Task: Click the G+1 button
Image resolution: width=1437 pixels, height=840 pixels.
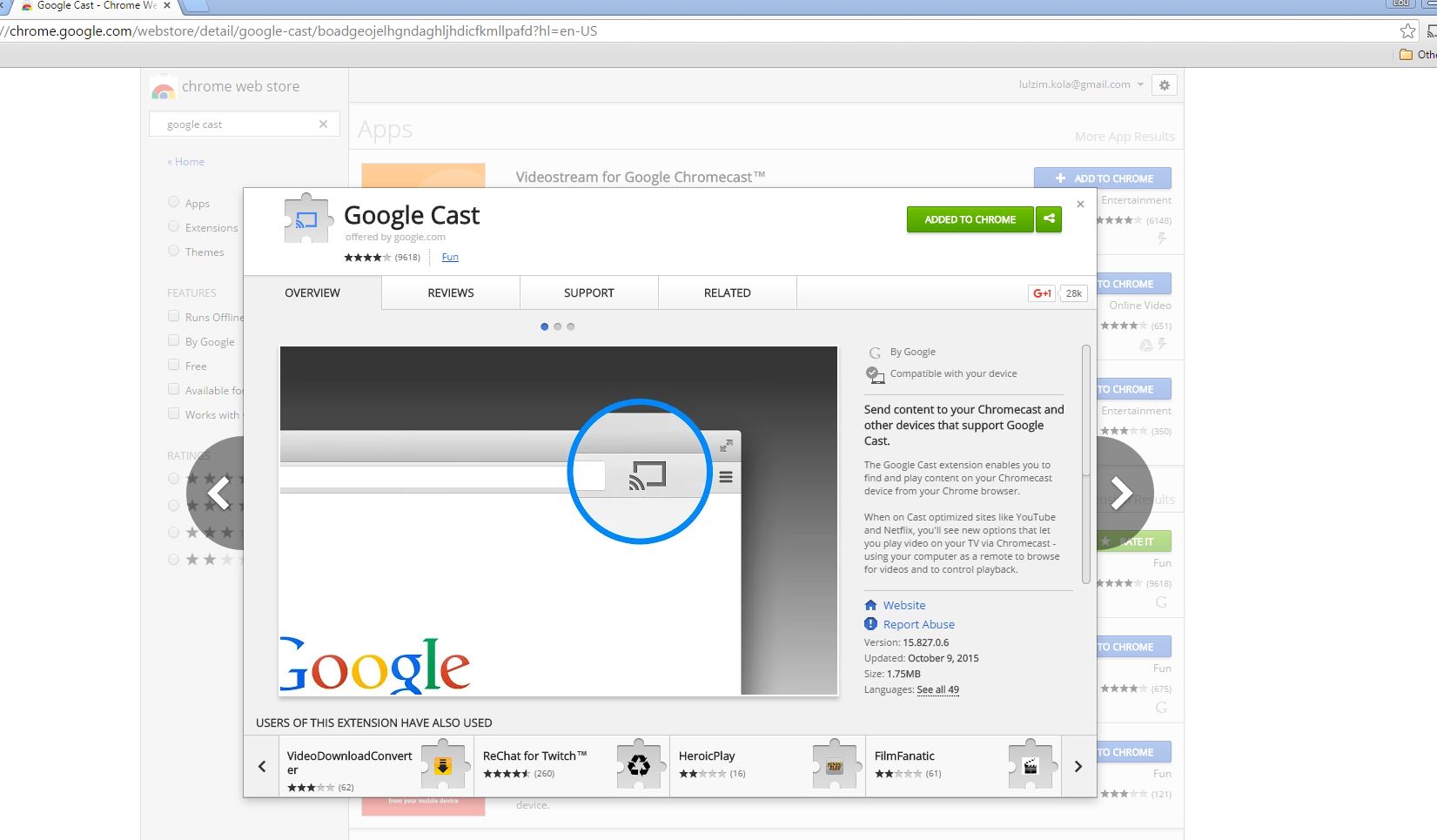Action: pos(1042,293)
